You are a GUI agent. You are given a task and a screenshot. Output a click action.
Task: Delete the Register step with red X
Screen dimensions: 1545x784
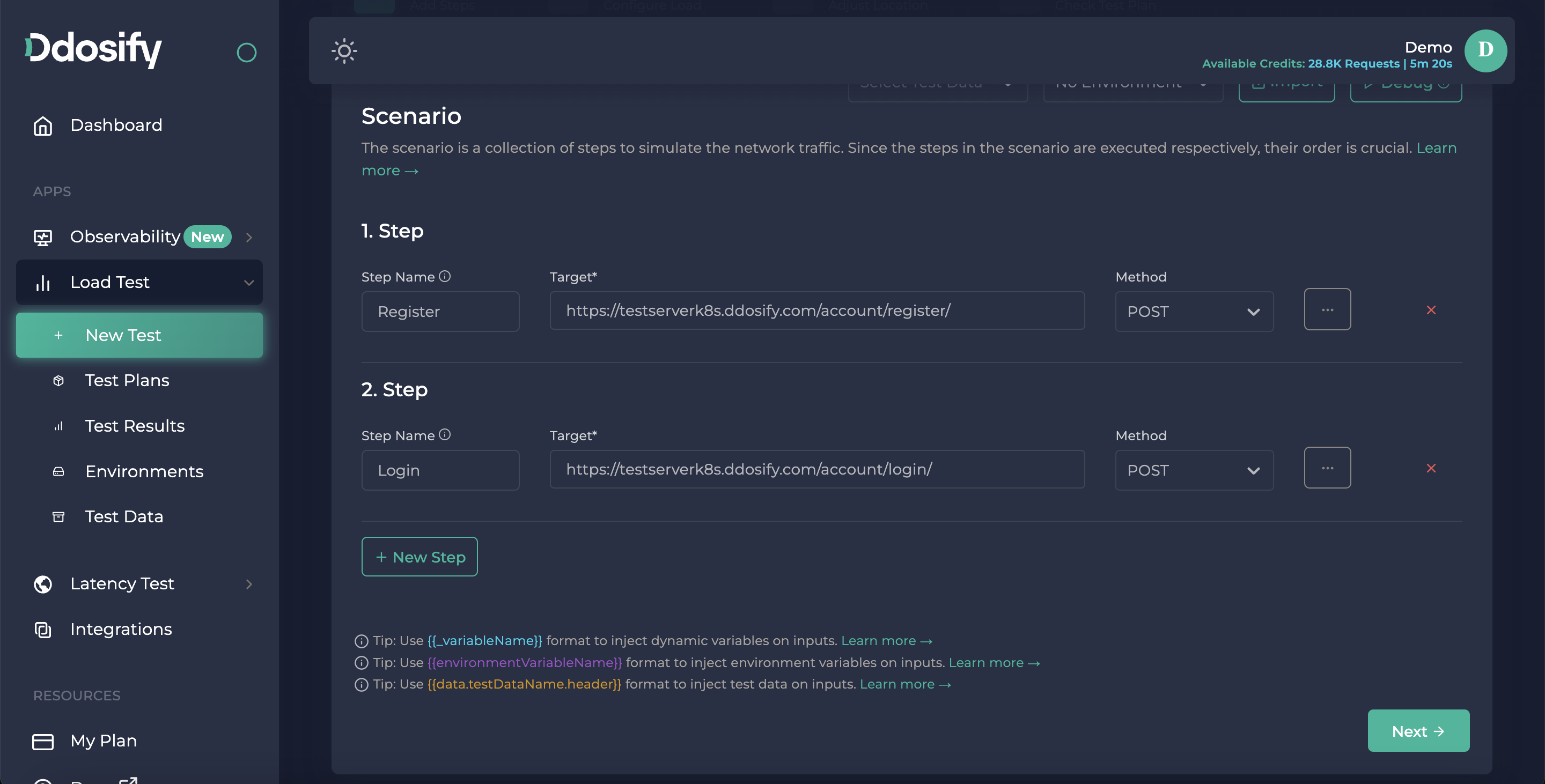(x=1431, y=310)
